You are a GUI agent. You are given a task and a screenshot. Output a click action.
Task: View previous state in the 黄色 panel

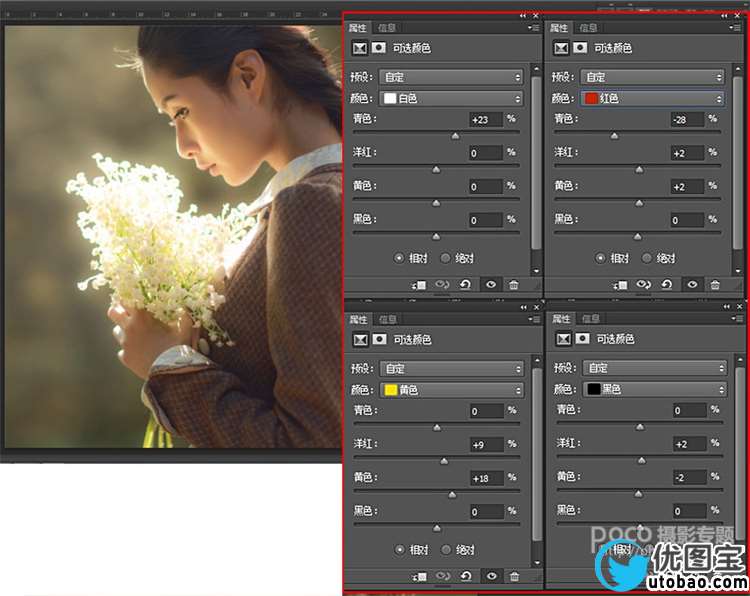442,576
